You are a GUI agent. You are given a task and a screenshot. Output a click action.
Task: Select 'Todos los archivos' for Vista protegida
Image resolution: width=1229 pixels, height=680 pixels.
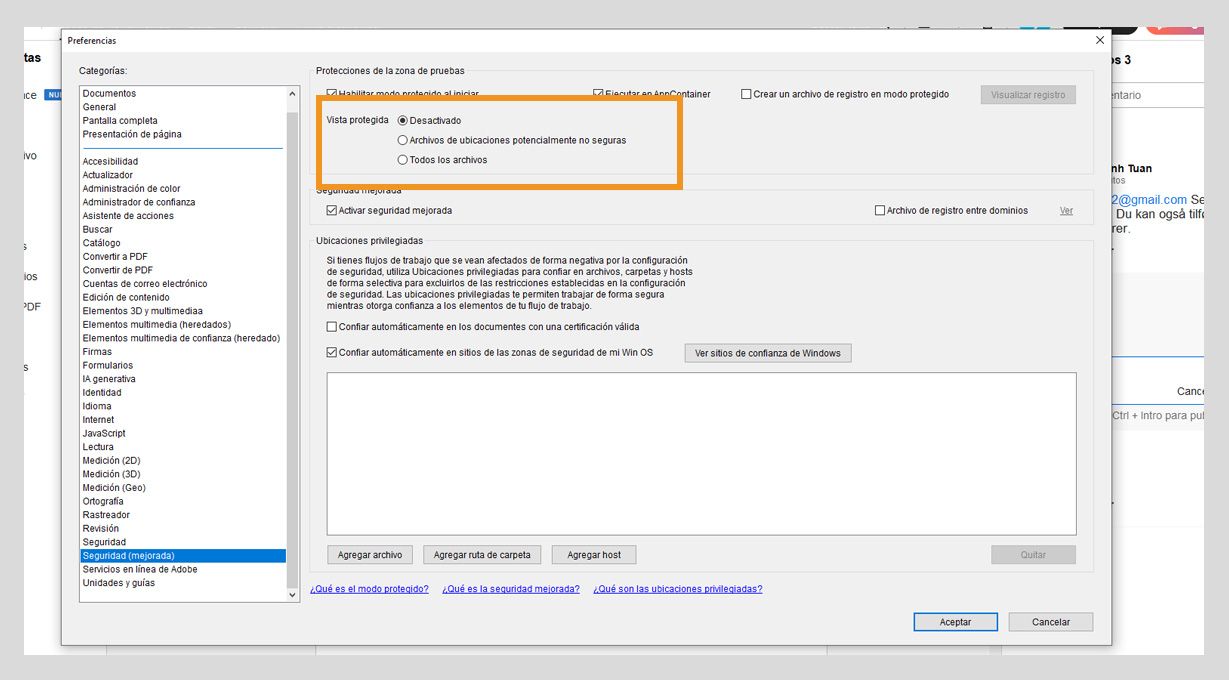point(403,160)
